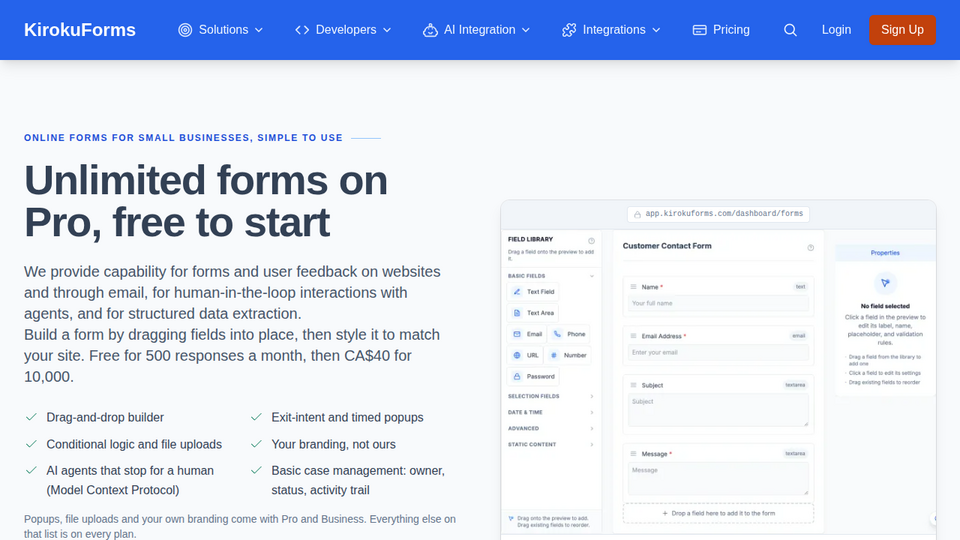This screenshot has height=540, width=960.
Task: Click the Developers code brackets icon
Action: click(302, 30)
